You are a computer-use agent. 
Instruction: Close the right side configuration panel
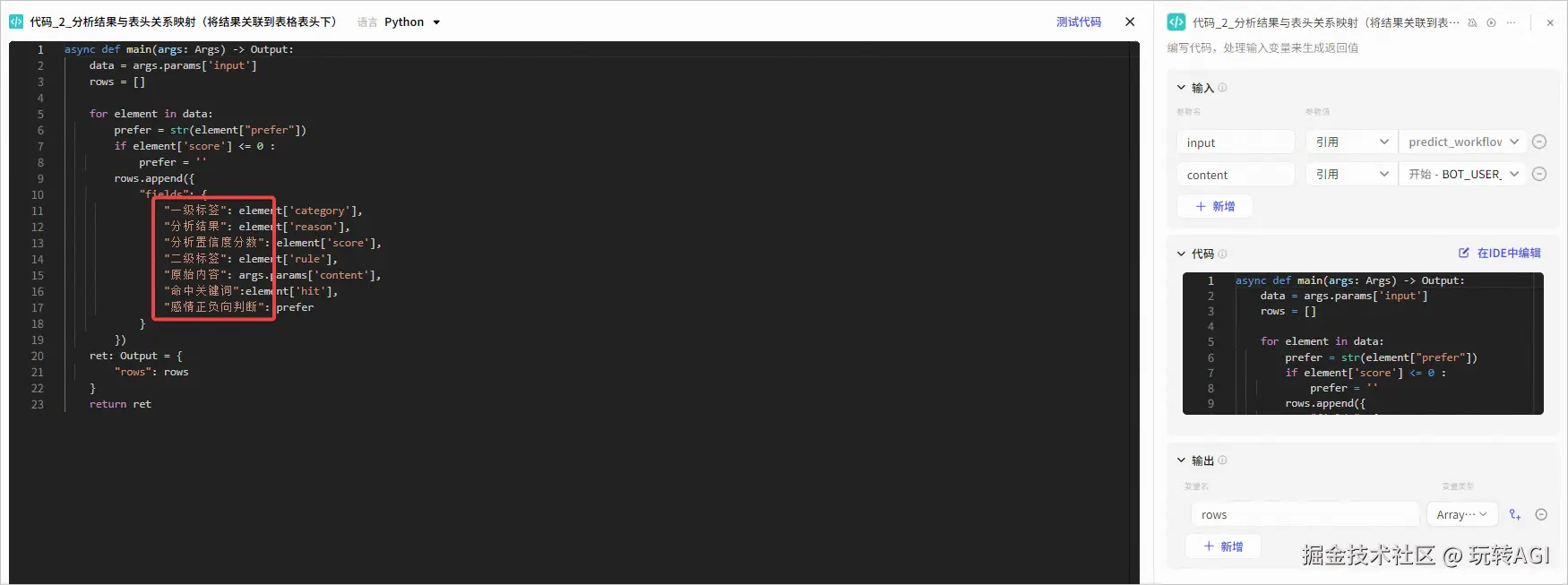click(1550, 22)
